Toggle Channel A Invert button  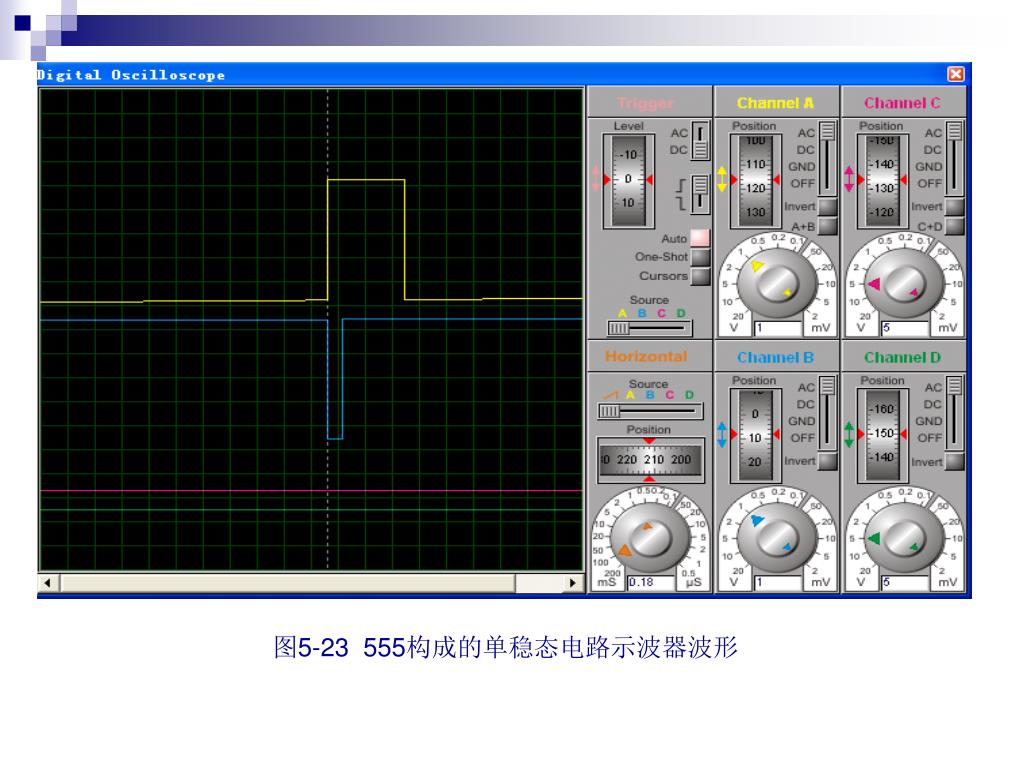[827, 206]
